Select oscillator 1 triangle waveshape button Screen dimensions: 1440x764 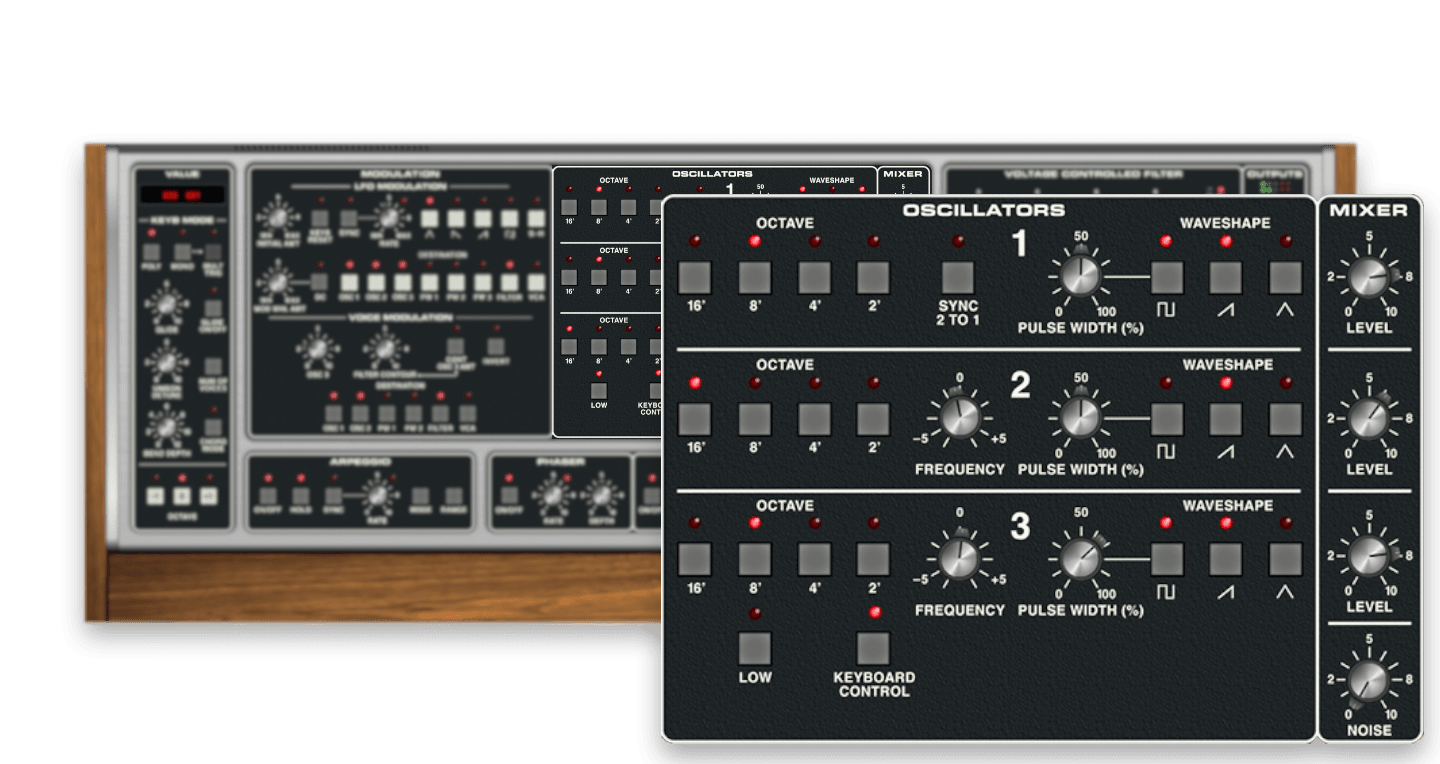tap(1285, 278)
